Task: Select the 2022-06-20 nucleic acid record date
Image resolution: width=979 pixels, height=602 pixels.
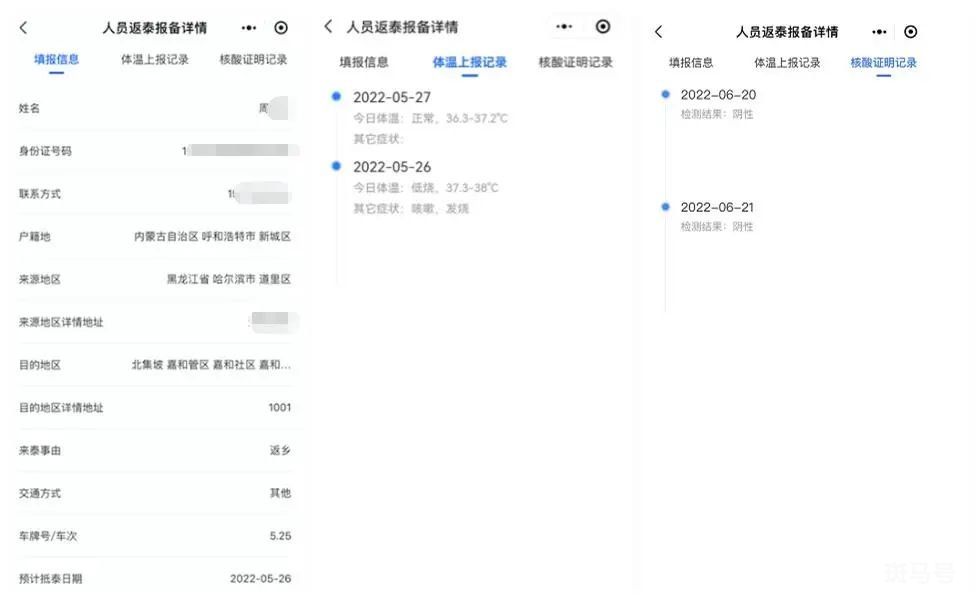Action: (x=718, y=95)
